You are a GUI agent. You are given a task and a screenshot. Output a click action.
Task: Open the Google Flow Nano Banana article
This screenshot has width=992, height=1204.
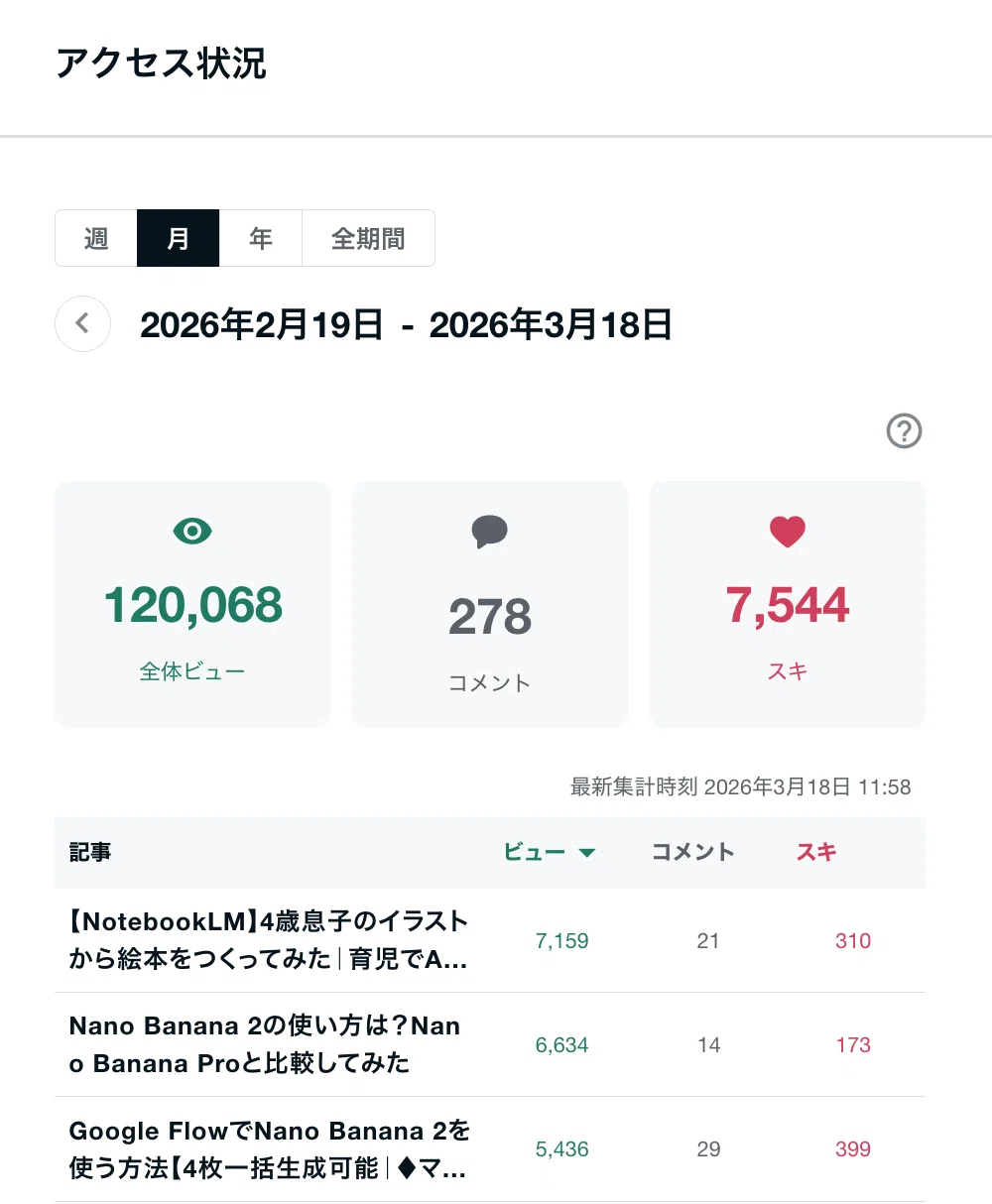point(270,1149)
